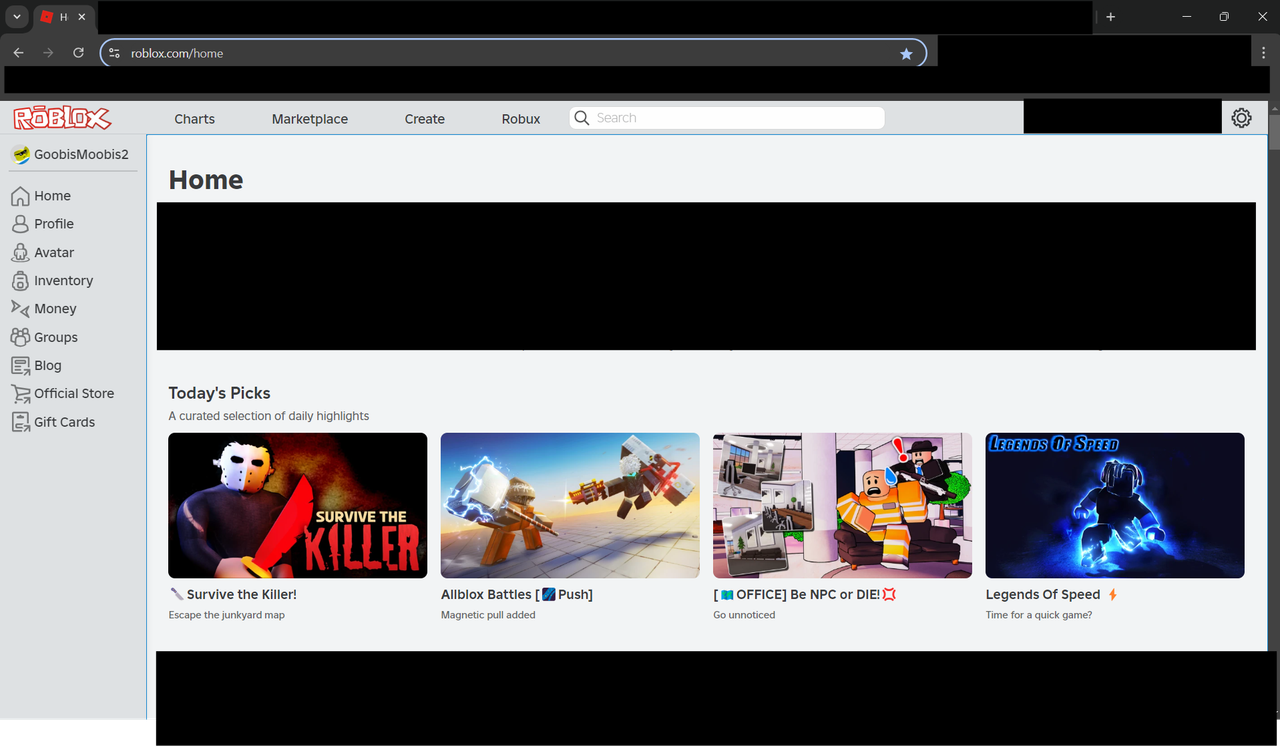Click the roblox.com/home address bar
Image resolution: width=1280 pixels, height=746 pixels.
tap(513, 53)
